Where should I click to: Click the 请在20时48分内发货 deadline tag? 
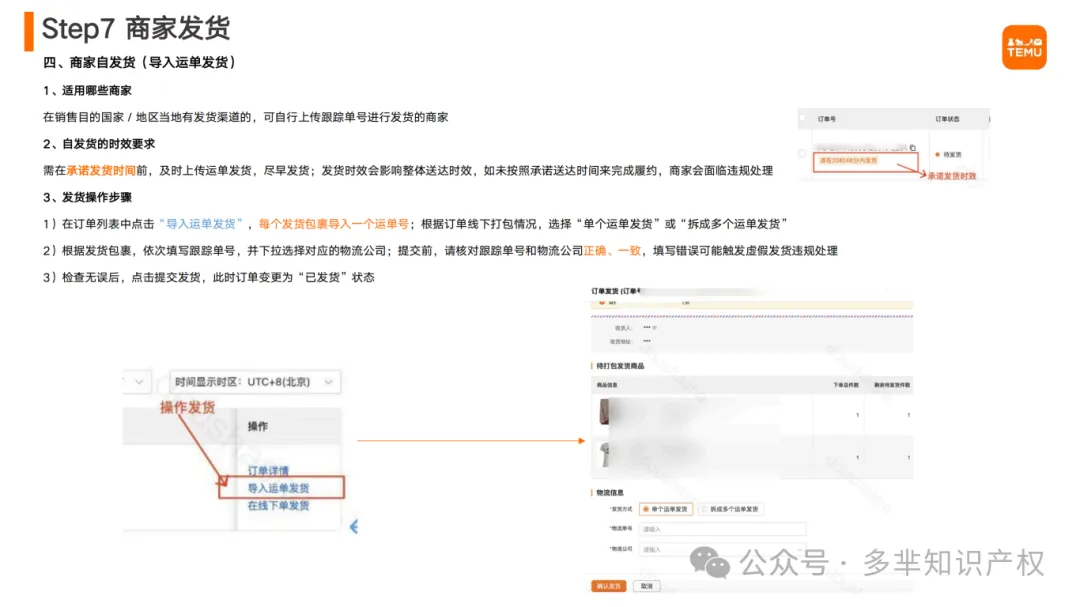click(848, 161)
